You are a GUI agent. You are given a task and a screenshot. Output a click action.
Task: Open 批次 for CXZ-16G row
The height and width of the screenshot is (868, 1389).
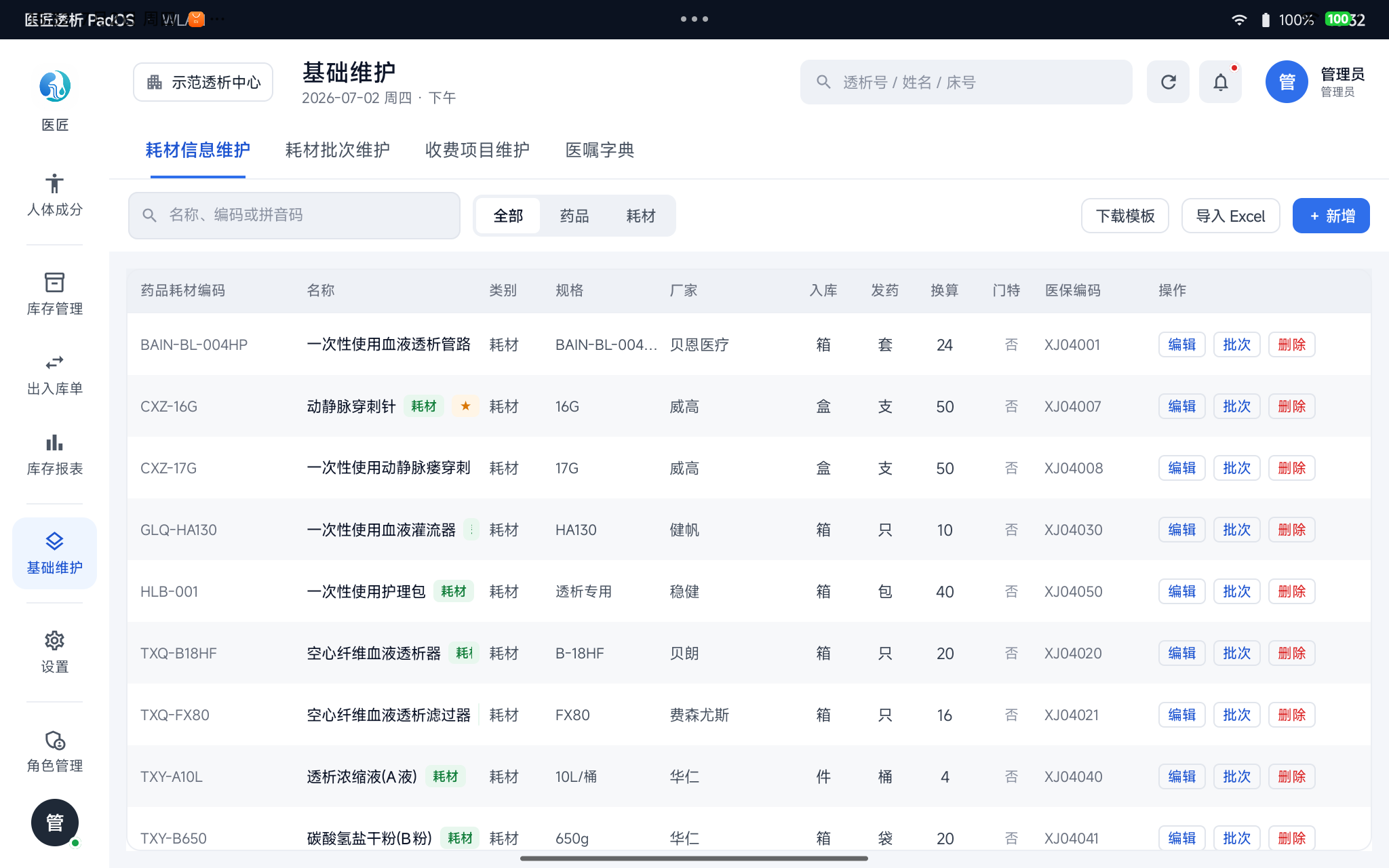coord(1236,406)
